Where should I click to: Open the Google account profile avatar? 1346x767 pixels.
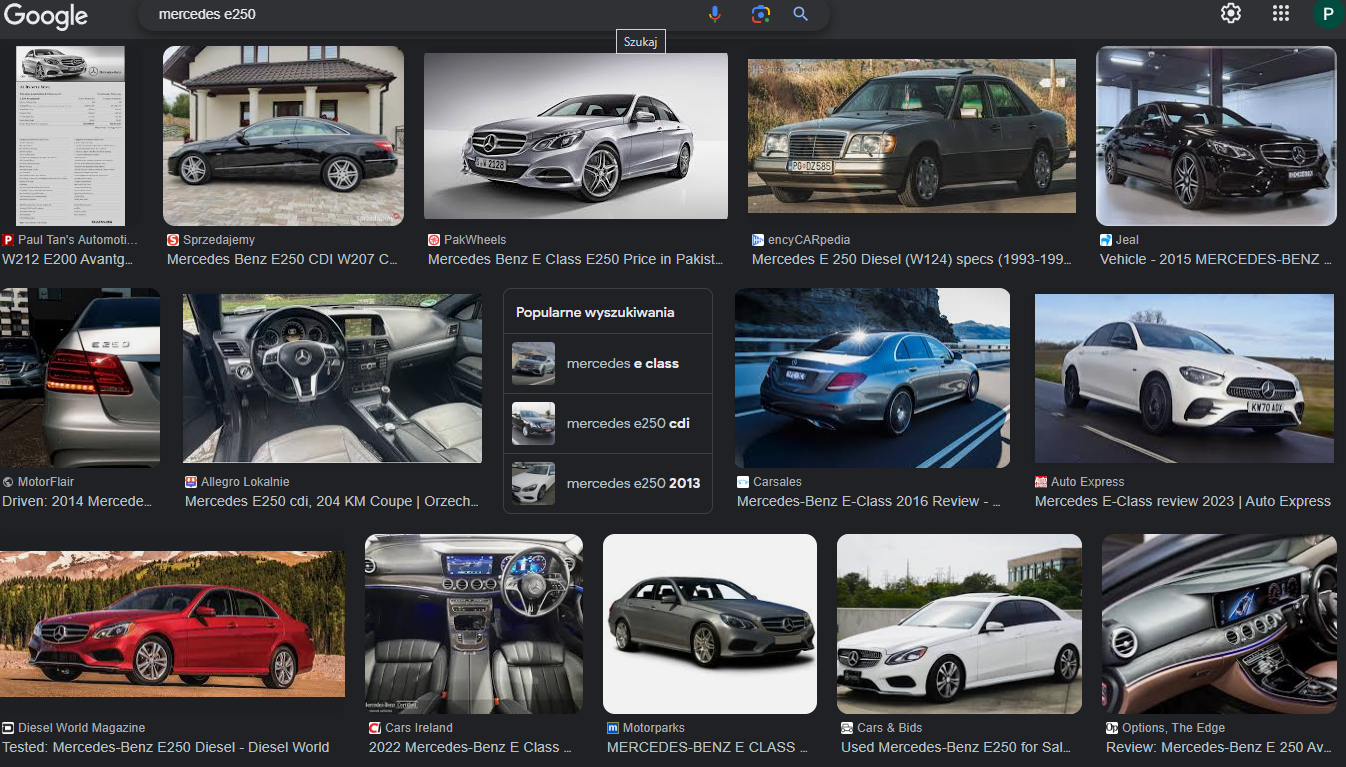[1328, 14]
